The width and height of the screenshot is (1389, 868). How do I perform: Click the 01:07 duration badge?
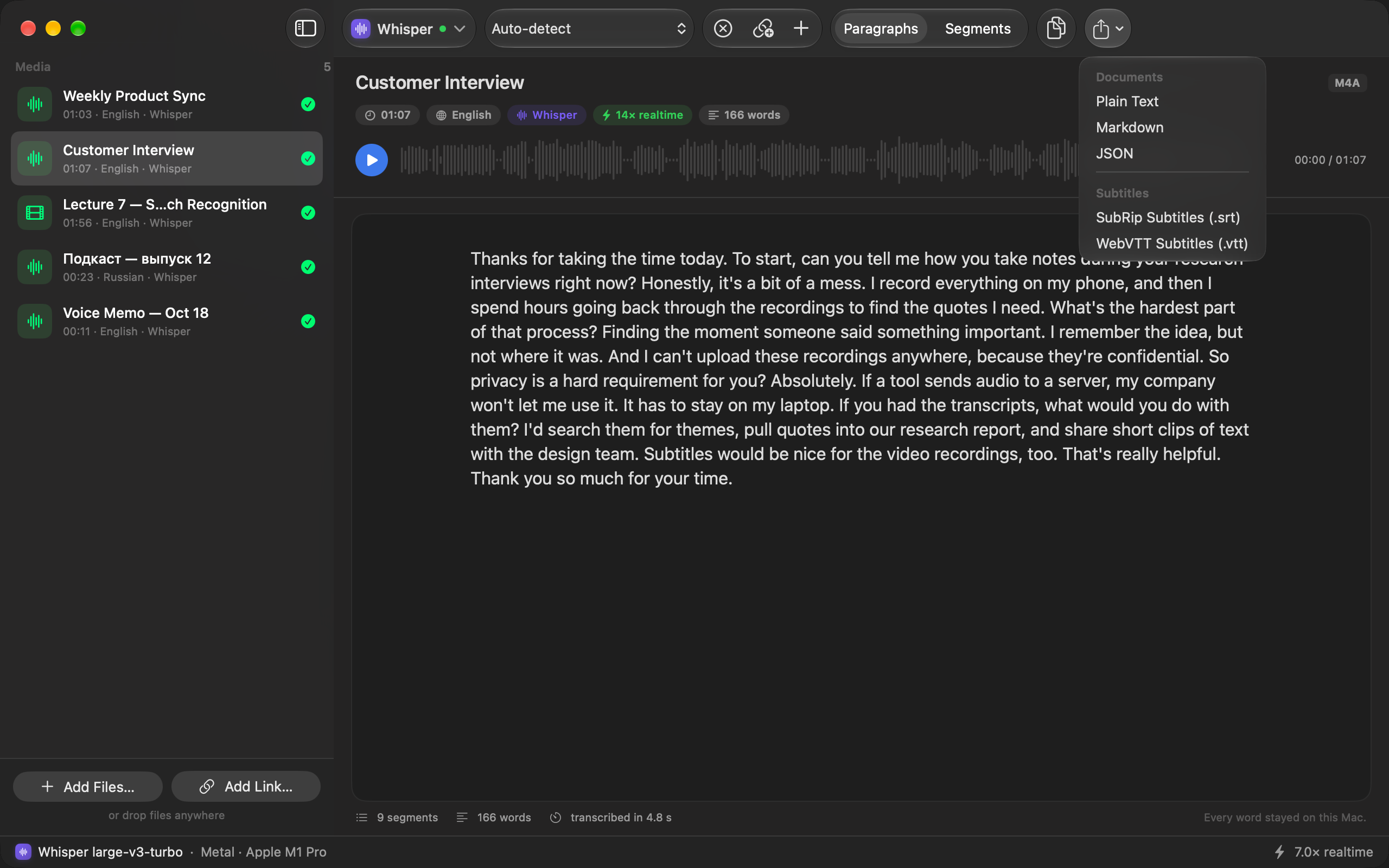point(387,115)
